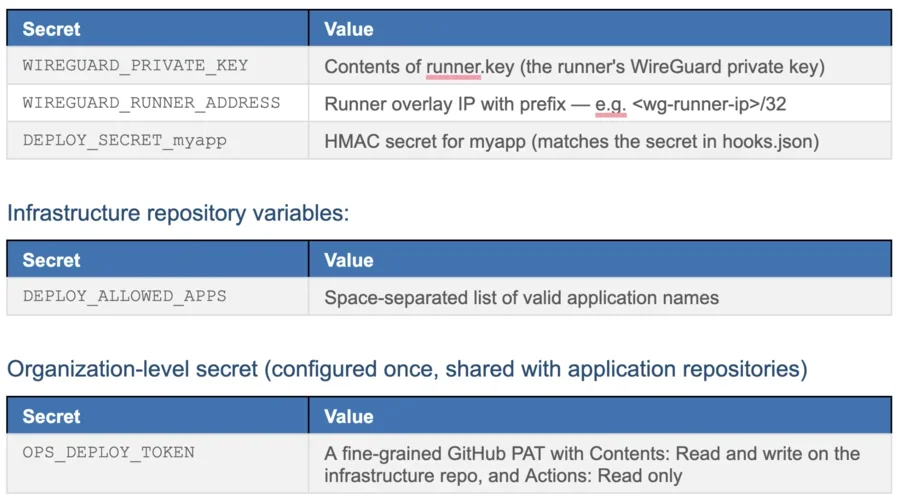Select the DEPLOY_SECRET_myapp secret cell
Screen dimensions: 900x501
(x=125, y=141)
